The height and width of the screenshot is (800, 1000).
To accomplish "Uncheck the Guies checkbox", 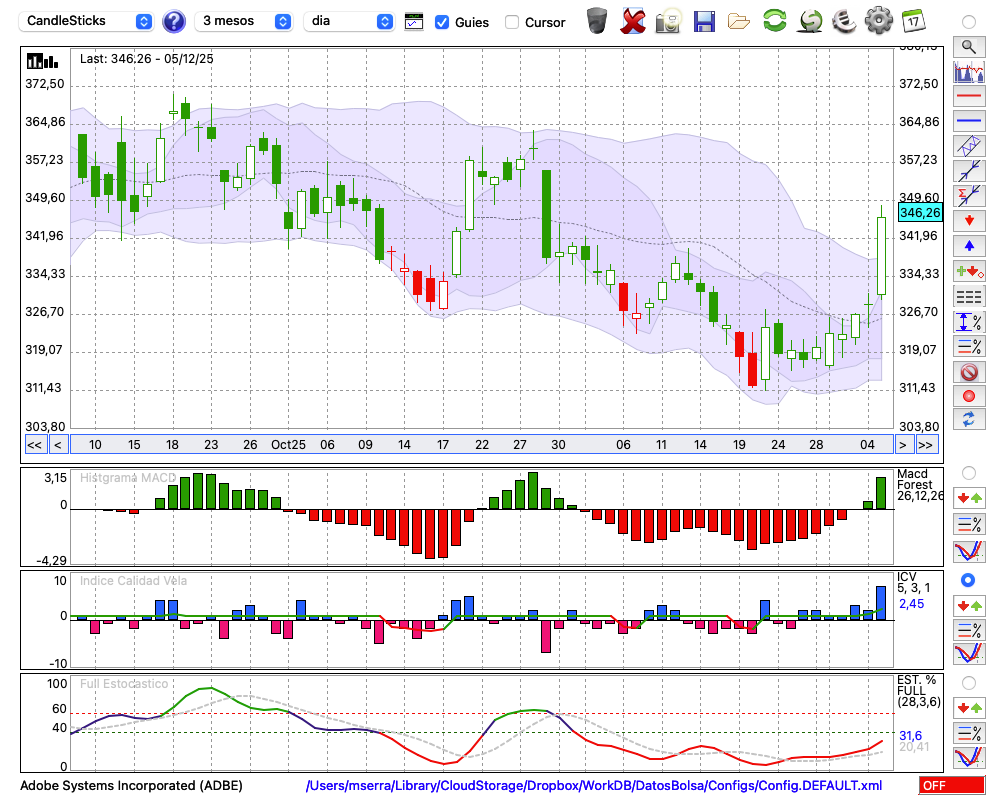I will pos(442,22).
